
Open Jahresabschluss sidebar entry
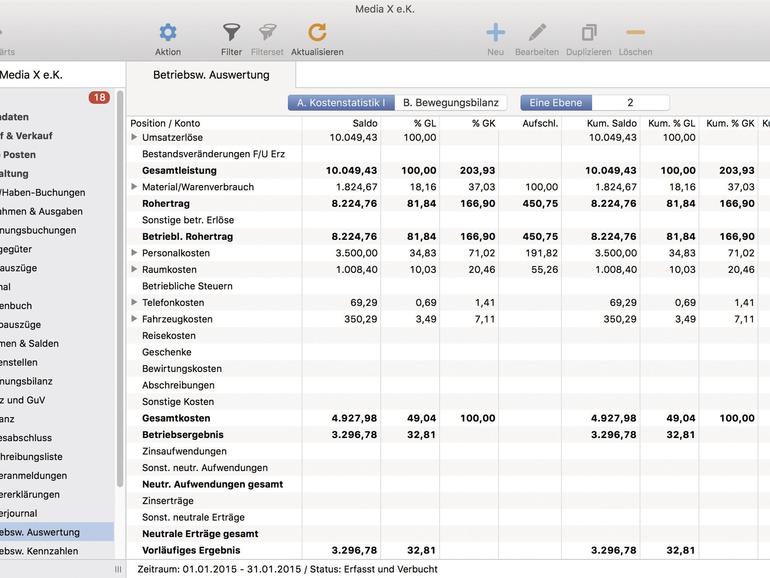pos(26,438)
